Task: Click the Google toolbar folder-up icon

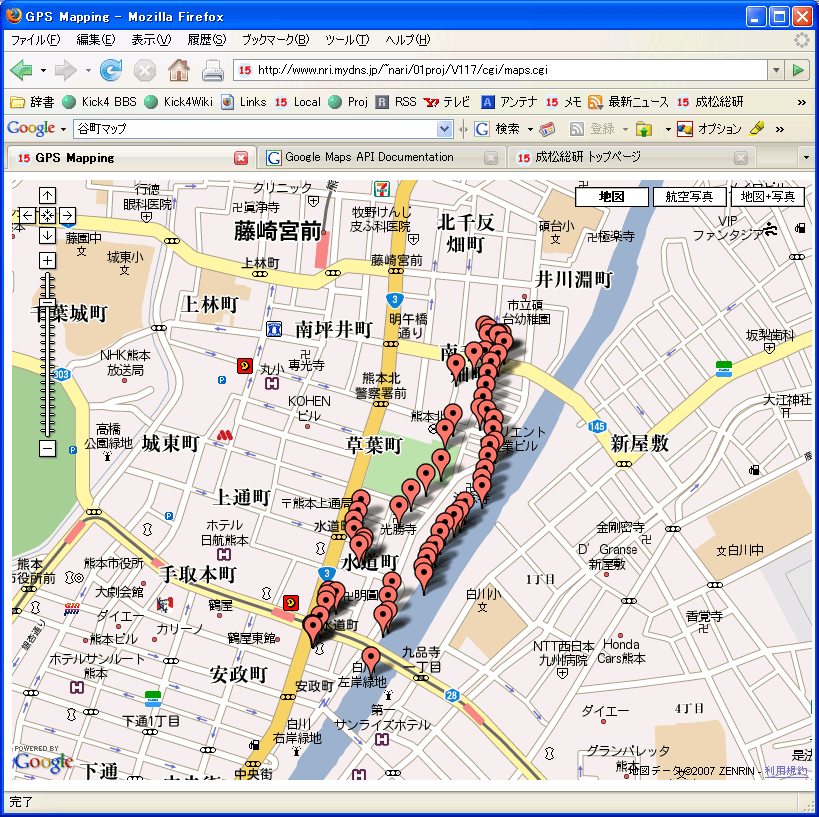Action: [644, 129]
